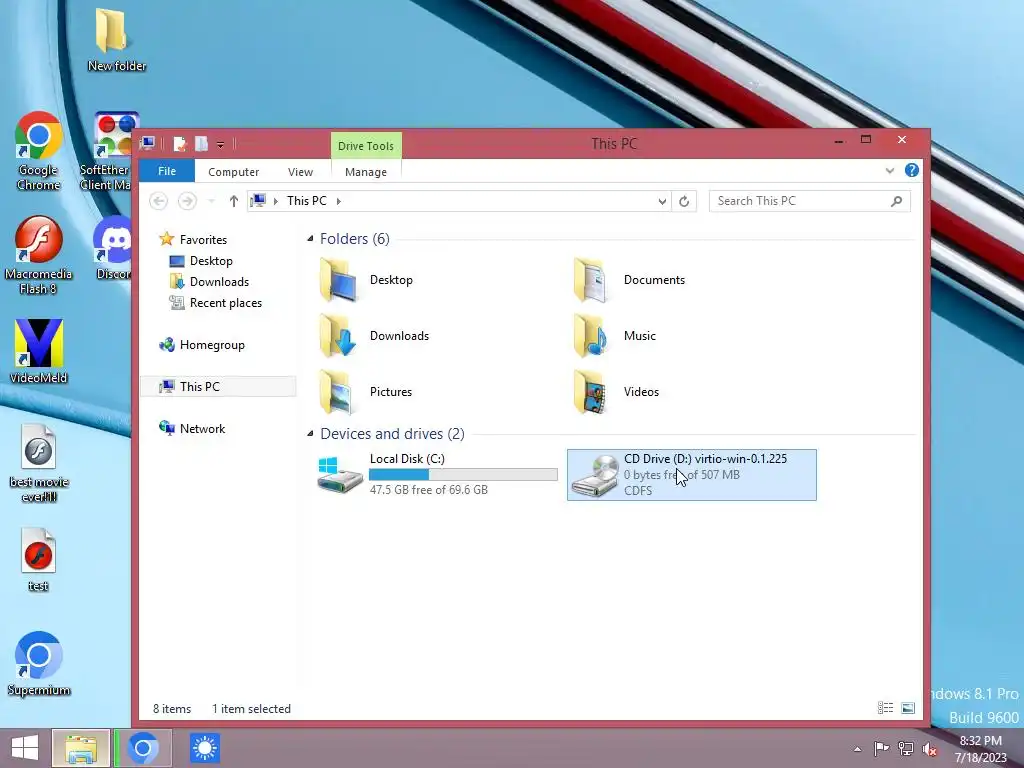Open the blue sun app on taskbar

[204, 748]
